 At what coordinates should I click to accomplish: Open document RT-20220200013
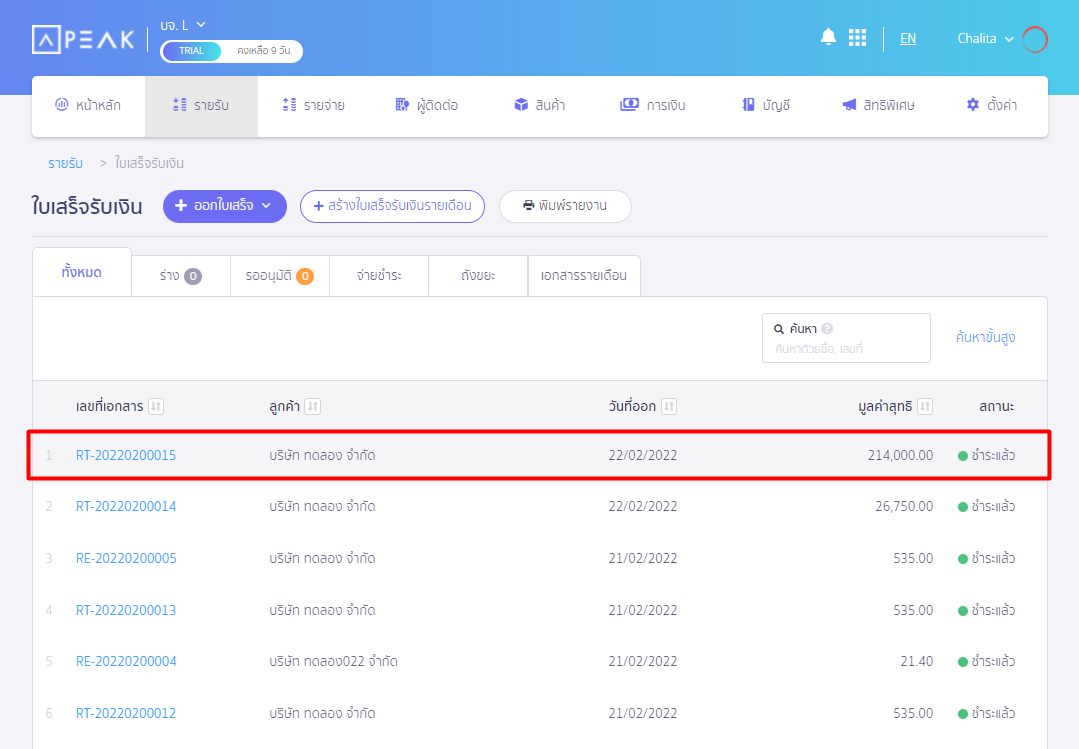126,610
